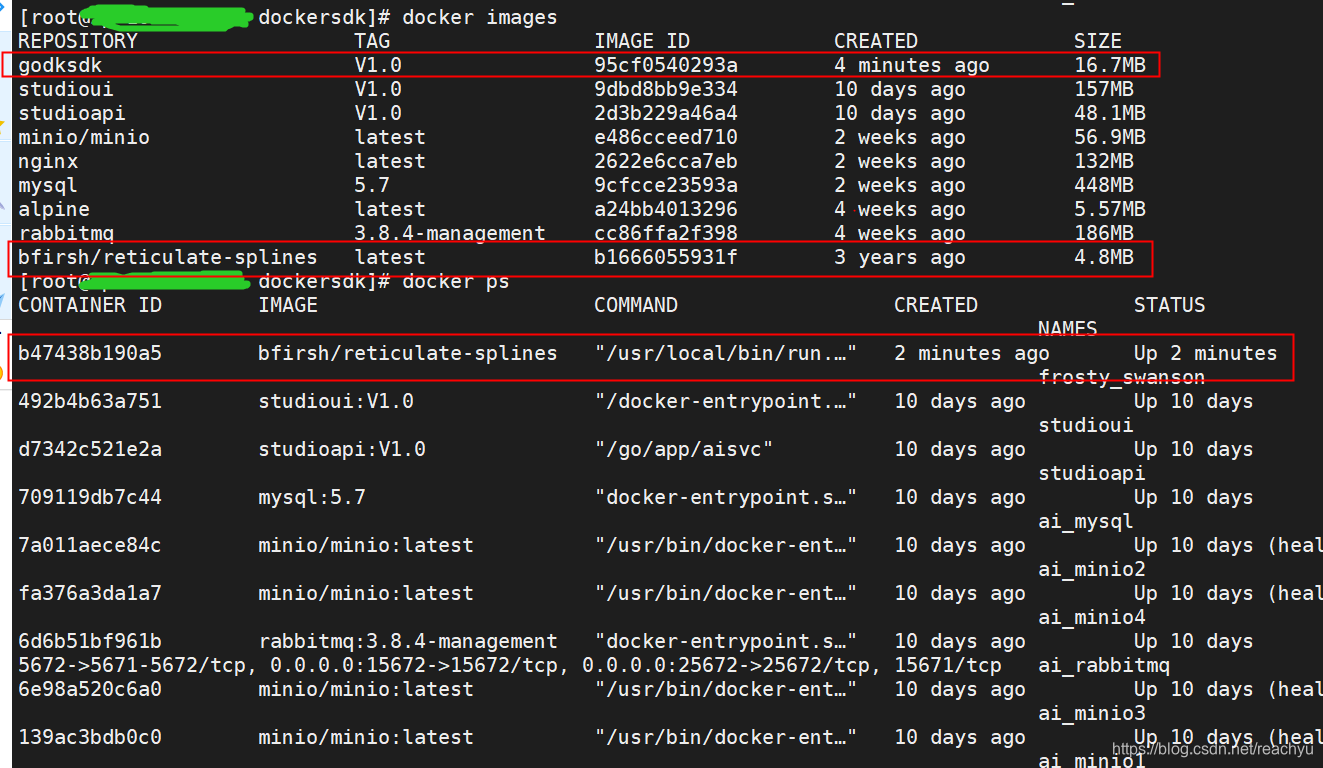This screenshot has height=768, width=1323.
Task: Click image ID 2d3b229a46a4
Action: pyautogui.click(x=666, y=113)
